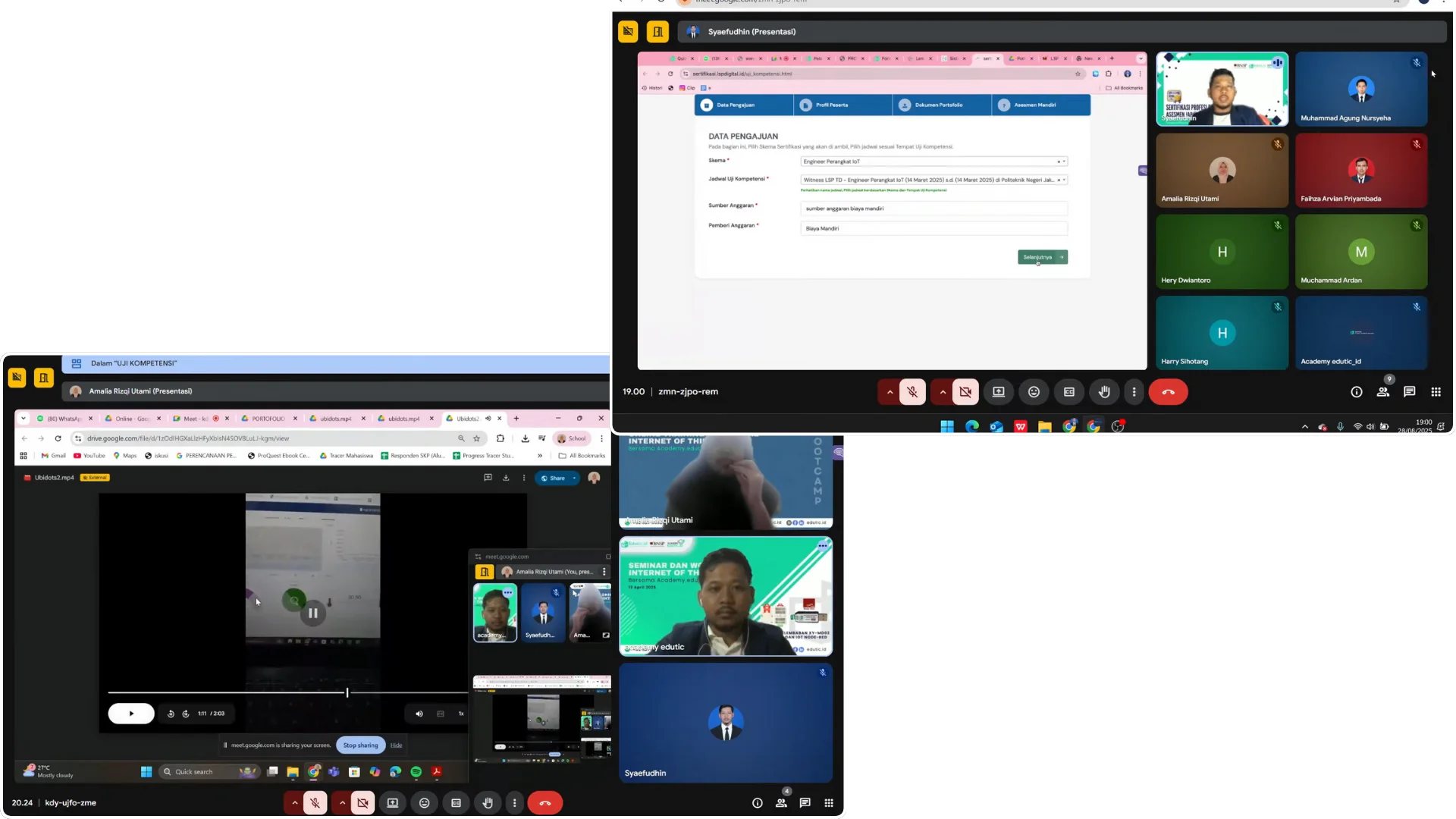Click the video progress bar handle
Viewport: 1456px width, 819px height.
pos(347,692)
